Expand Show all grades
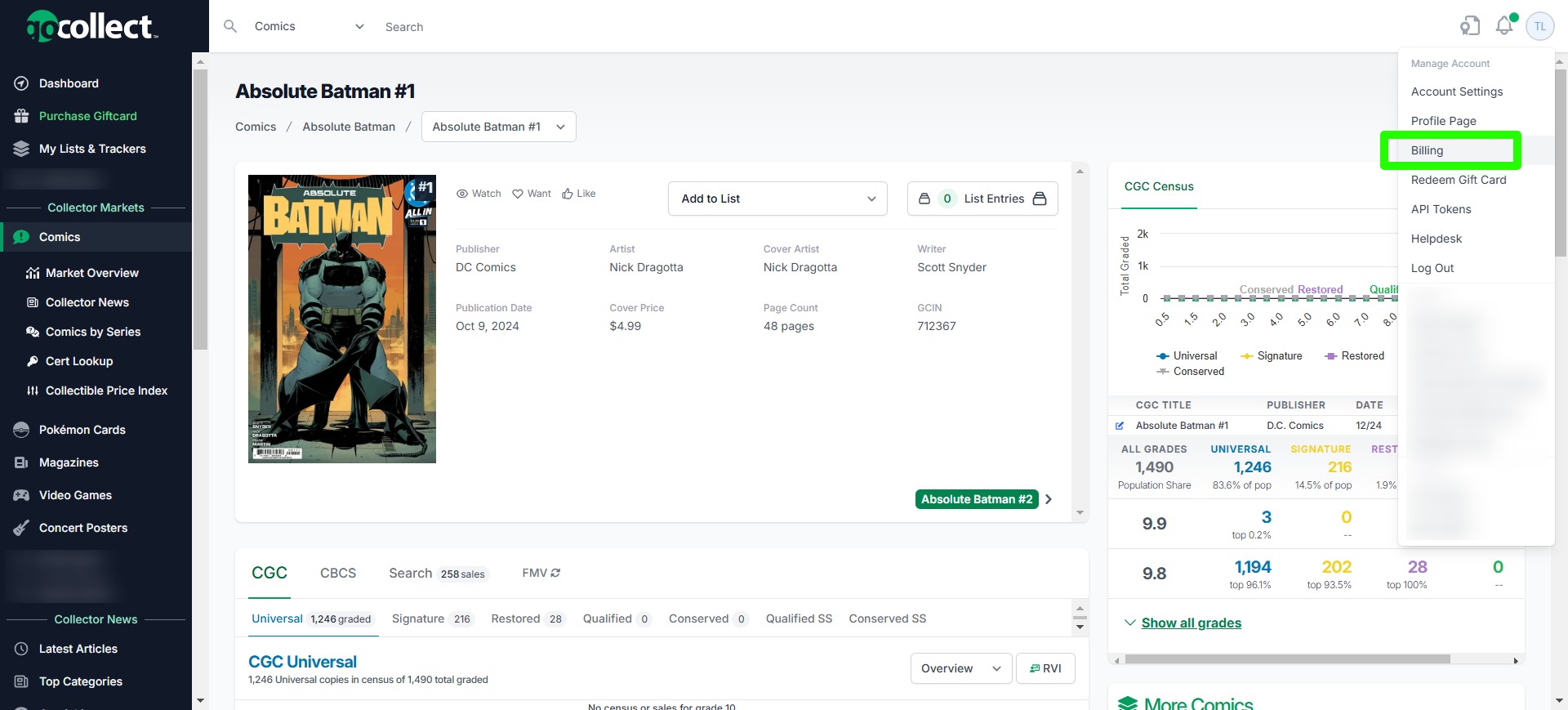 click(x=1191, y=623)
